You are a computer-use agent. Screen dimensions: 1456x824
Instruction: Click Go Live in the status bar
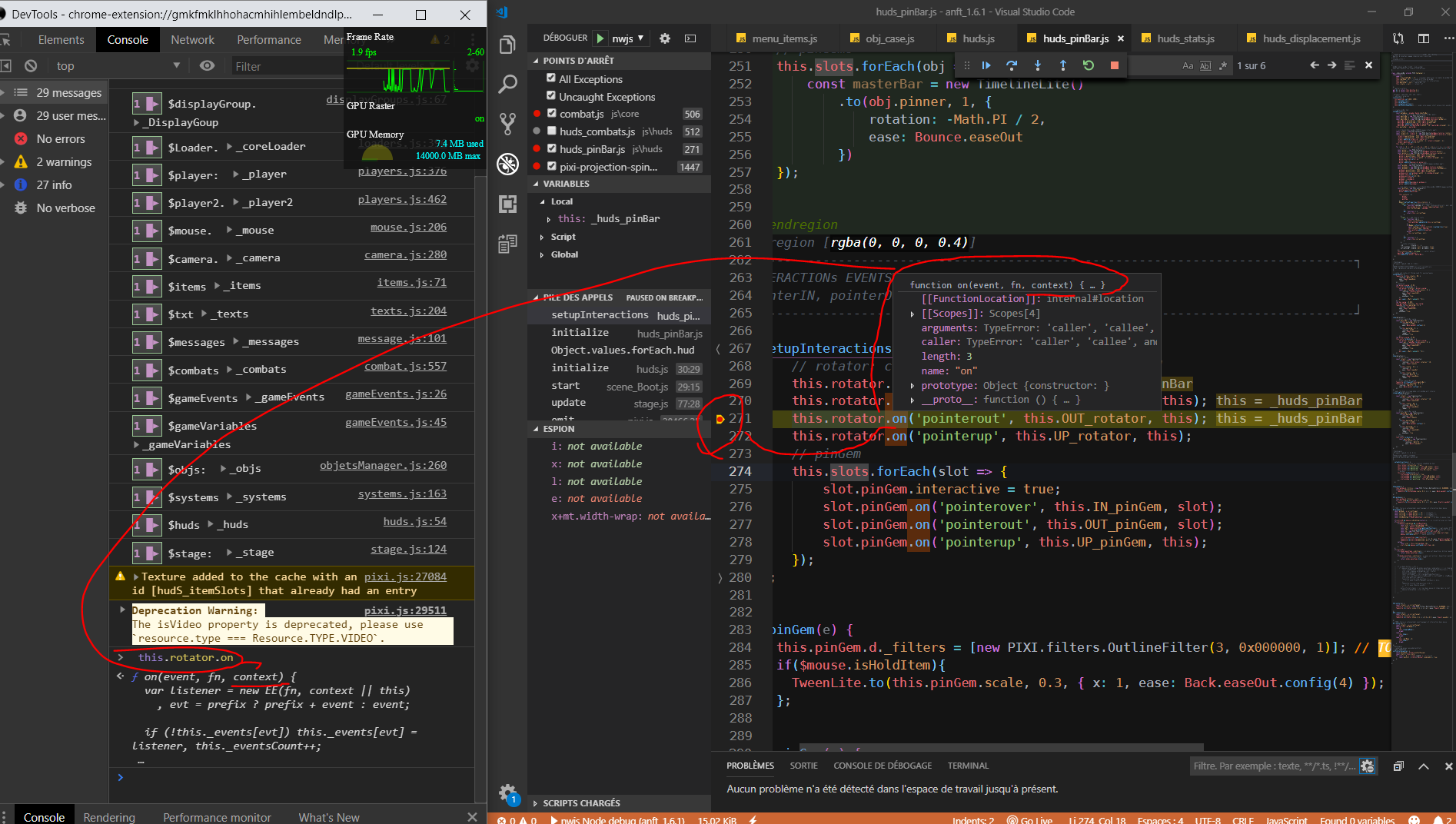(x=1029, y=819)
